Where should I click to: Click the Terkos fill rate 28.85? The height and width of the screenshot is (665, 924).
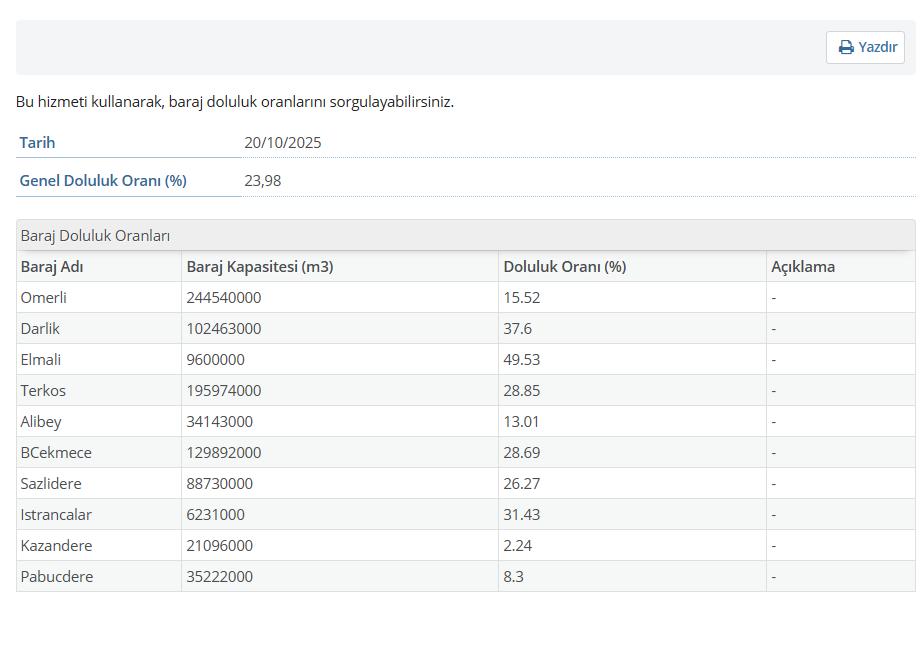click(521, 391)
